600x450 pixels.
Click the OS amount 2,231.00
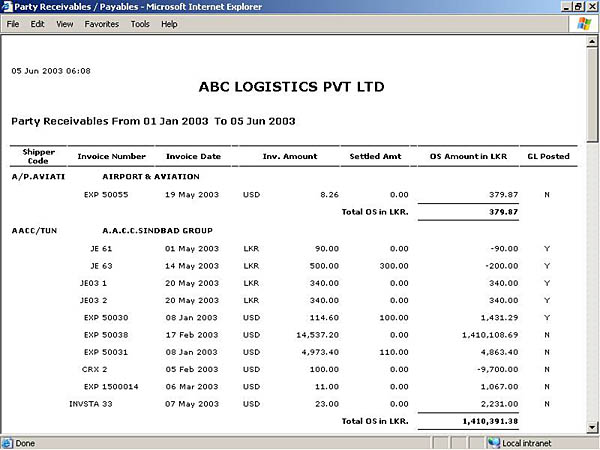point(499,404)
